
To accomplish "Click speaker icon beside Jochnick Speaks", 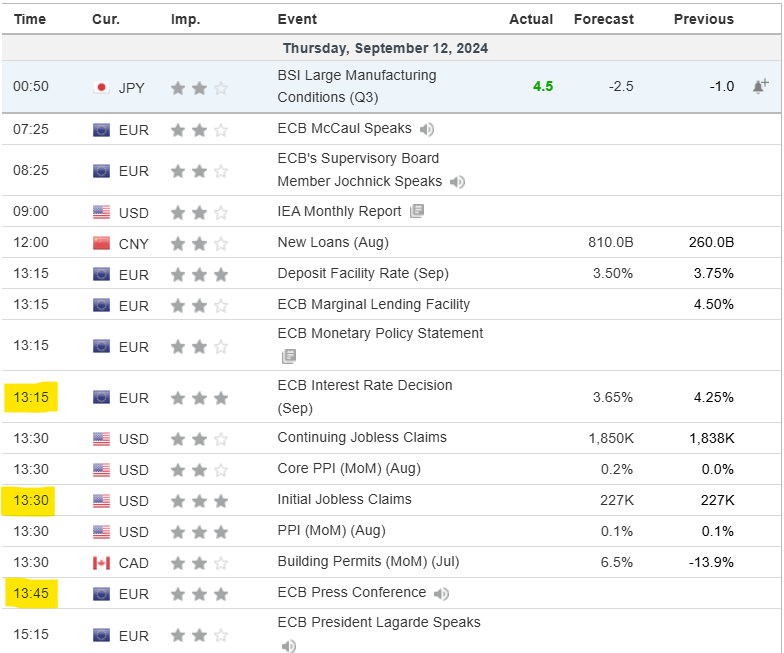I will (x=457, y=182).
